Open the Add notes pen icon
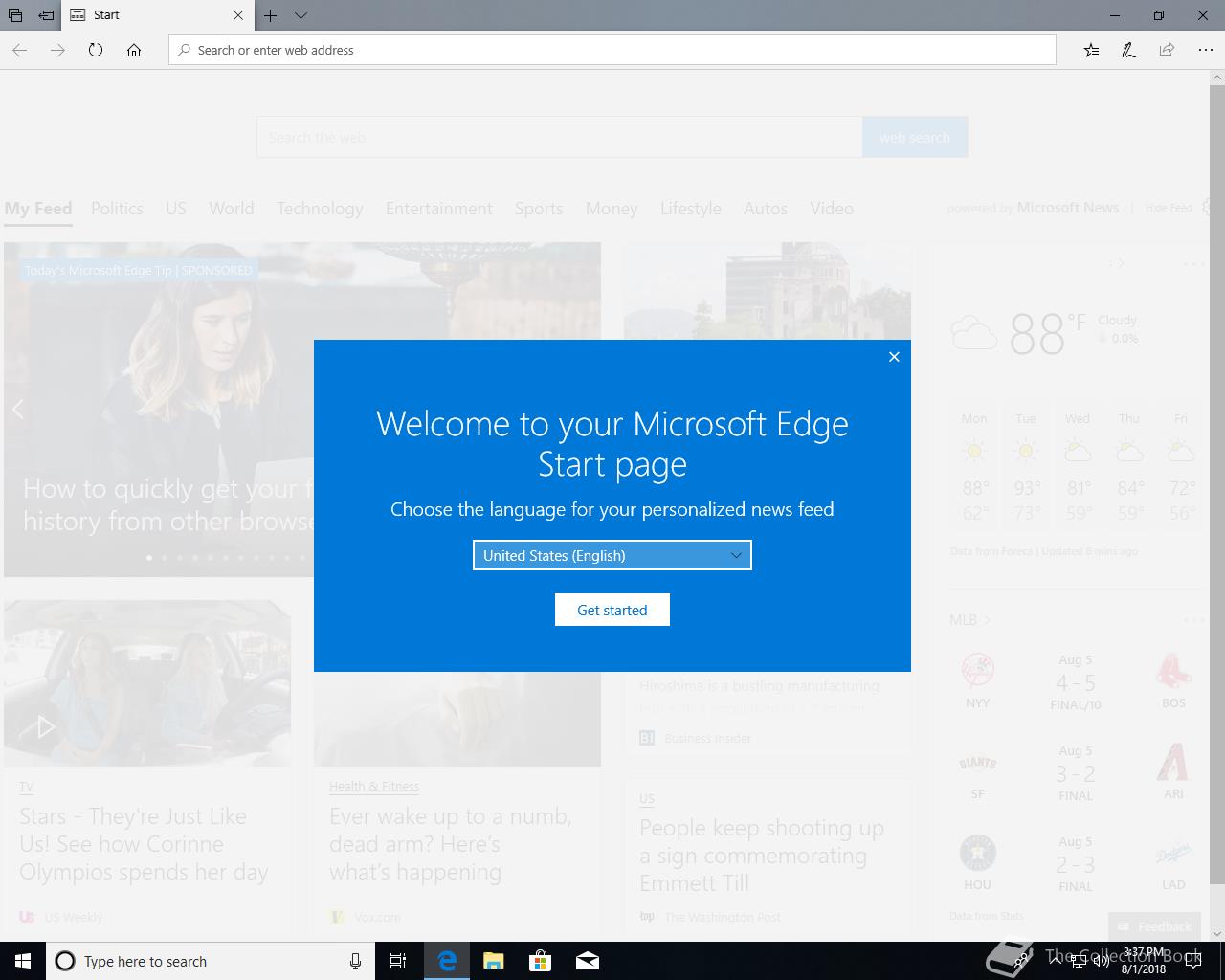The image size is (1225, 980). (1129, 50)
